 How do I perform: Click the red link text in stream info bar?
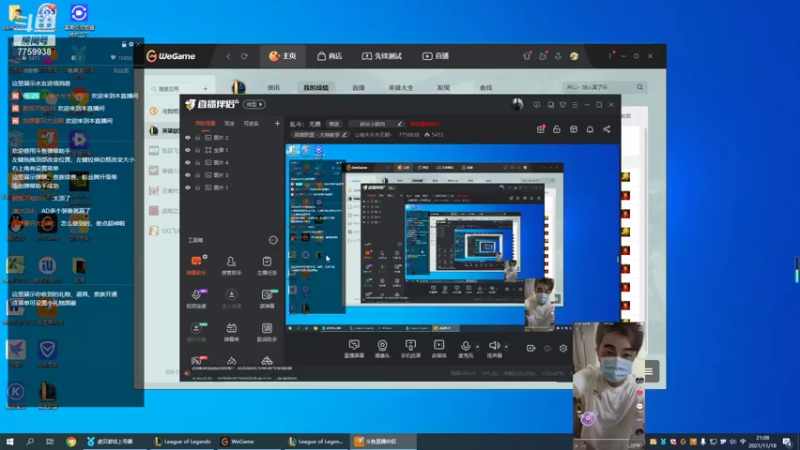click(x=424, y=124)
